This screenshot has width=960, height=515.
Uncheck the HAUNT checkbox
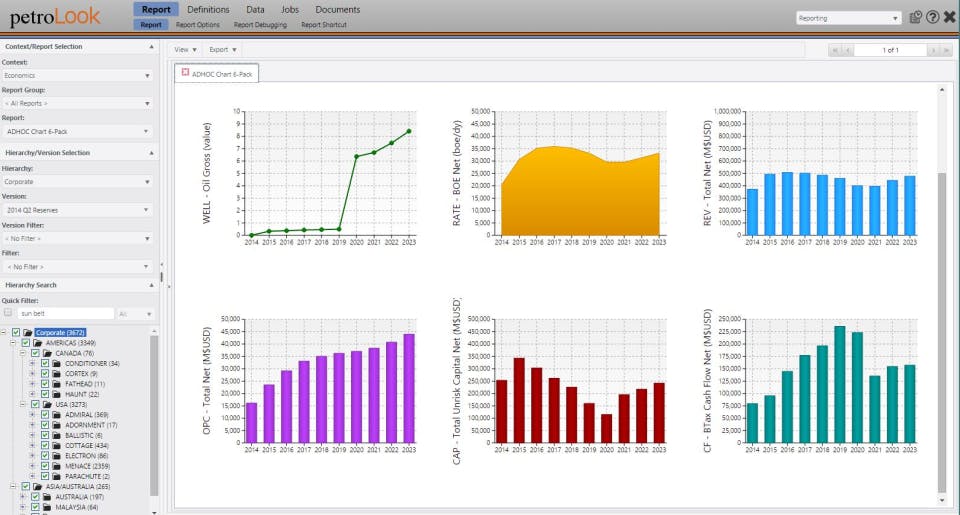click(x=45, y=394)
